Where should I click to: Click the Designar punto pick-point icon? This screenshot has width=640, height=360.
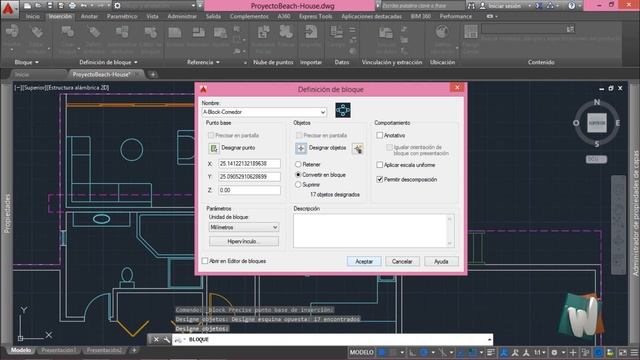tap(213, 148)
